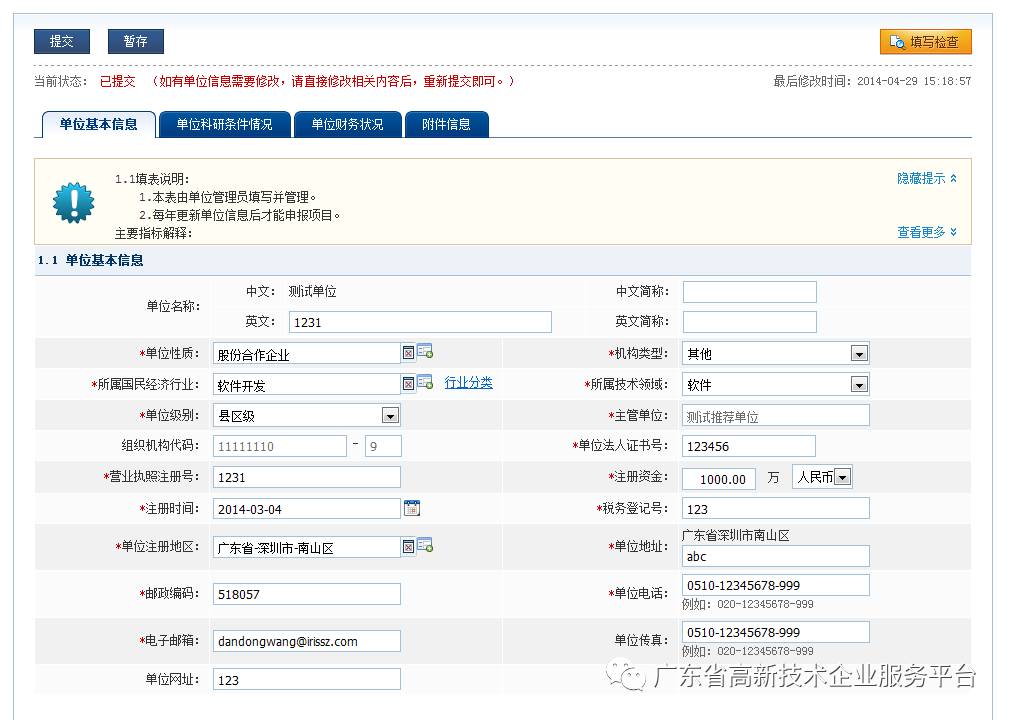1010x720 pixels.
Task: Open the 人民币 currency dropdown
Action: (842, 477)
